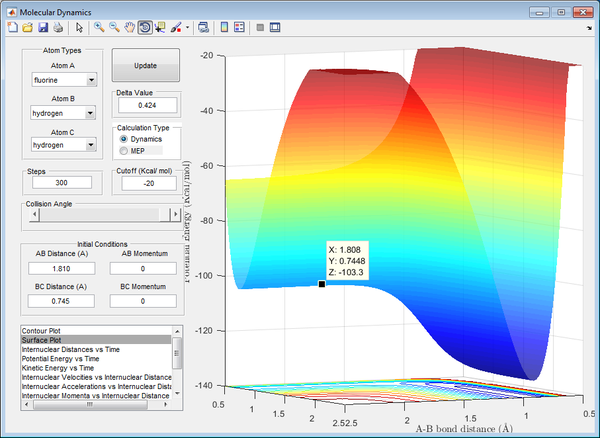Select the MEP calculation type
This screenshot has height=438, width=600.
click(x=124, y=151)
